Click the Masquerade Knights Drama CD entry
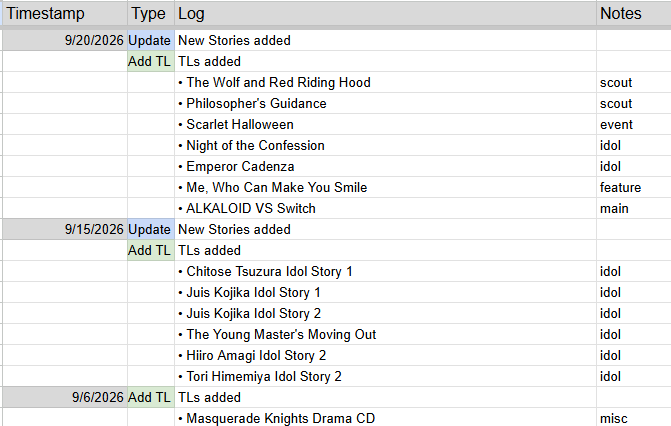 385,417
